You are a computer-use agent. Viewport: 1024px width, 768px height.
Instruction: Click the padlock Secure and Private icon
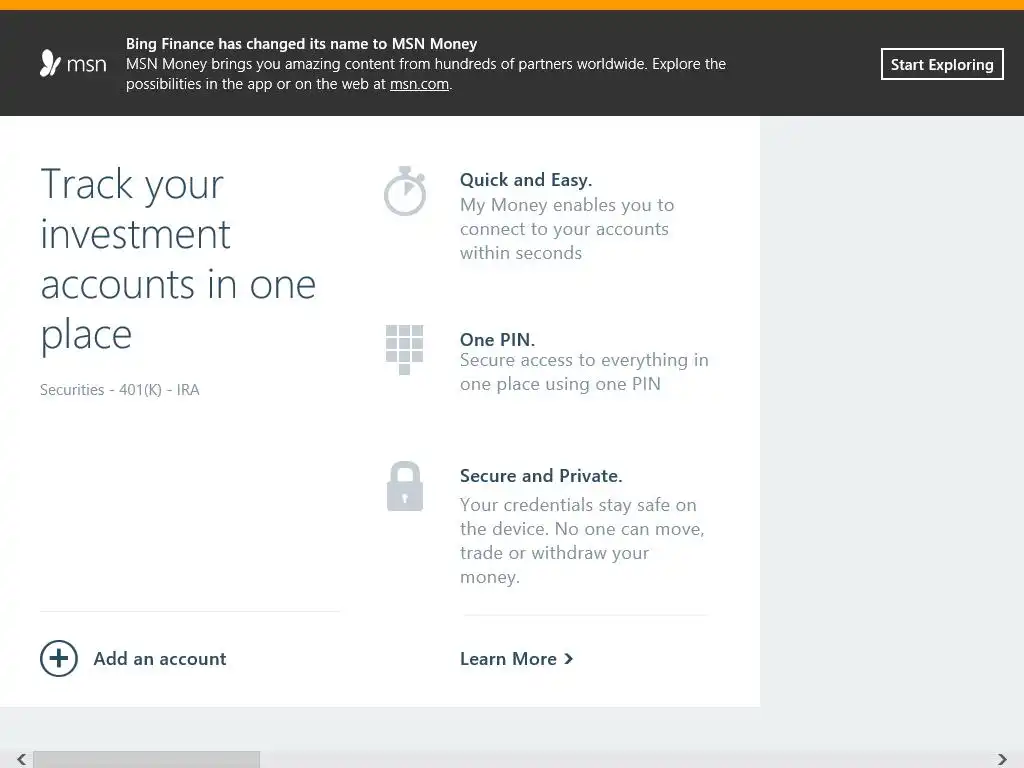pyautogui.click(x=405, y=487)
